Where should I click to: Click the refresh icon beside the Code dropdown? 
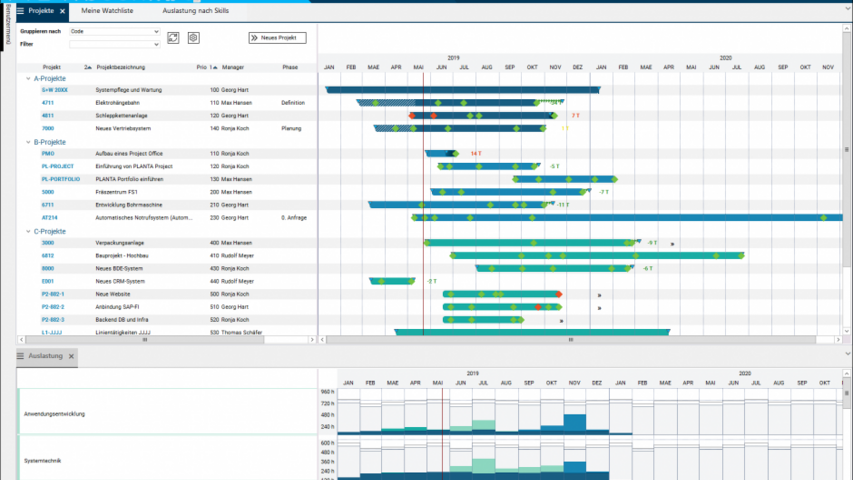pos(173,38)
